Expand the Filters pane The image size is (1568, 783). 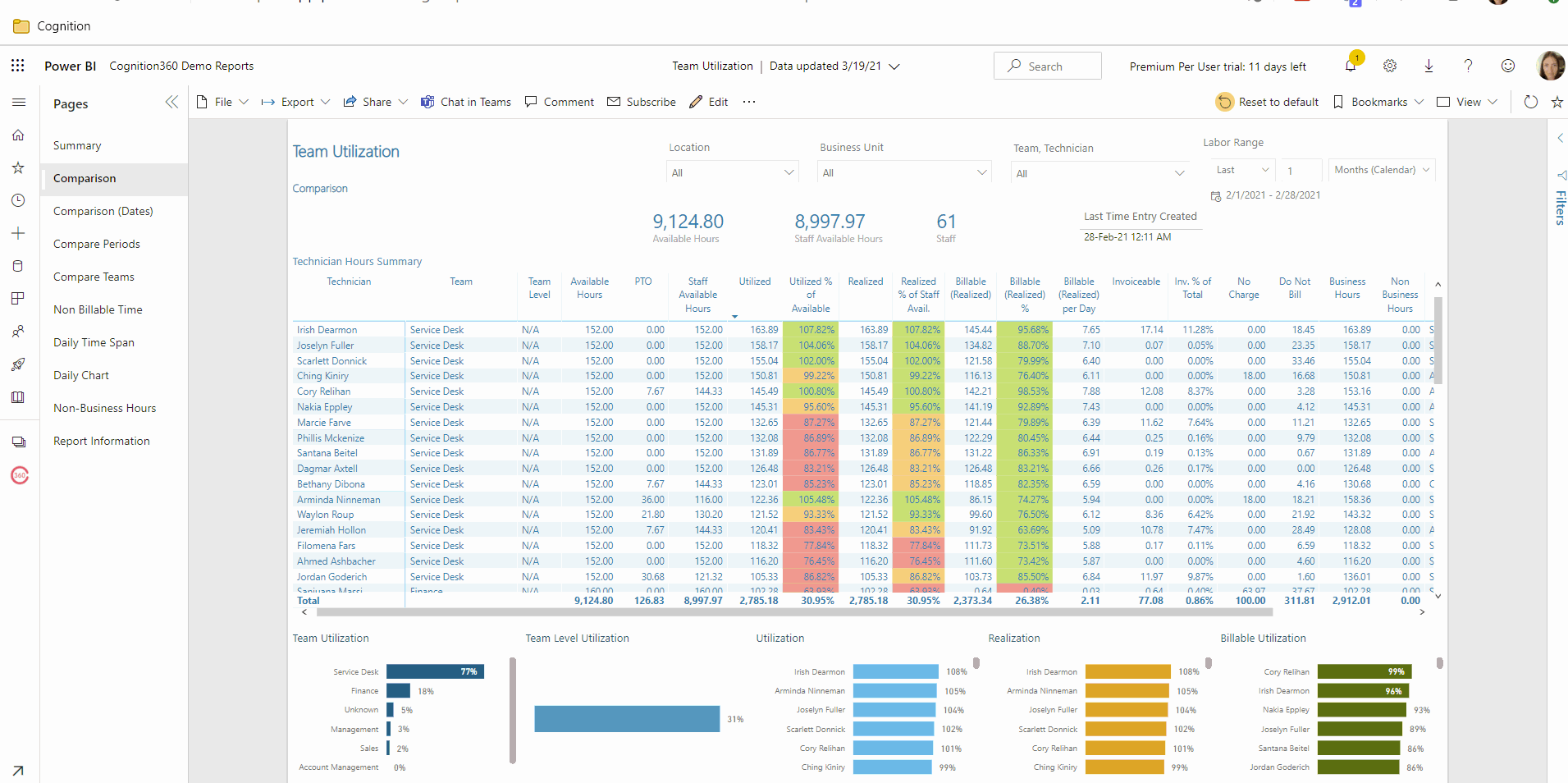tap(1560, 138)
